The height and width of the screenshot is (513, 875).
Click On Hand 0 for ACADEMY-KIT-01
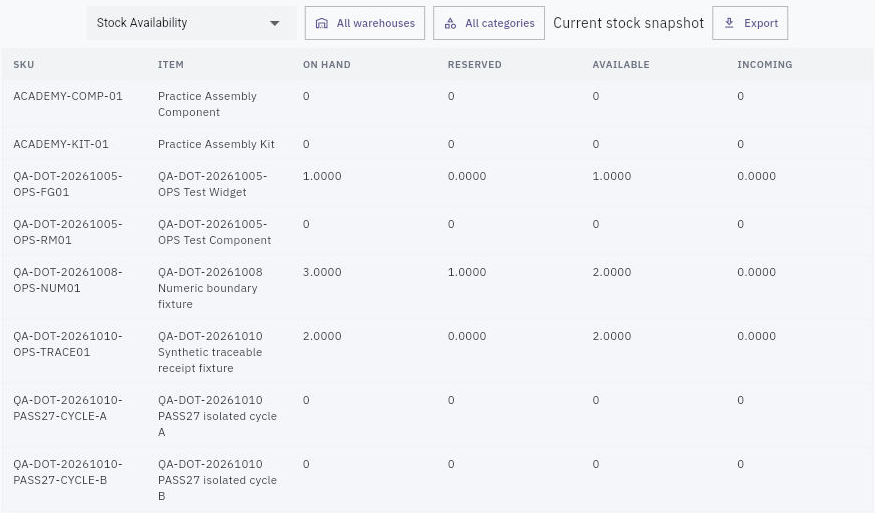tap(306, 144)
